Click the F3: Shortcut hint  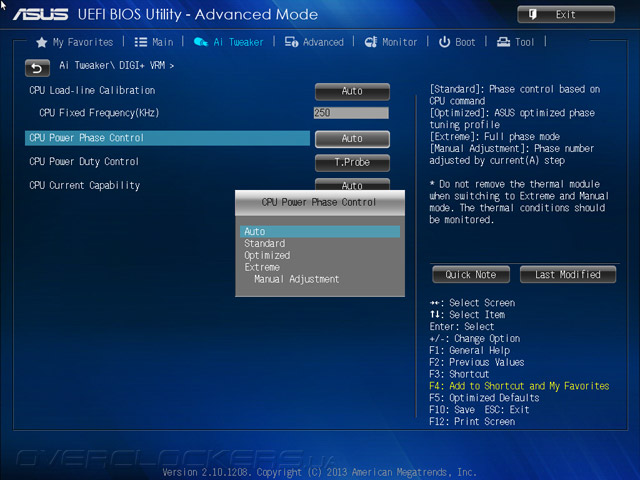tap(459, 374)
